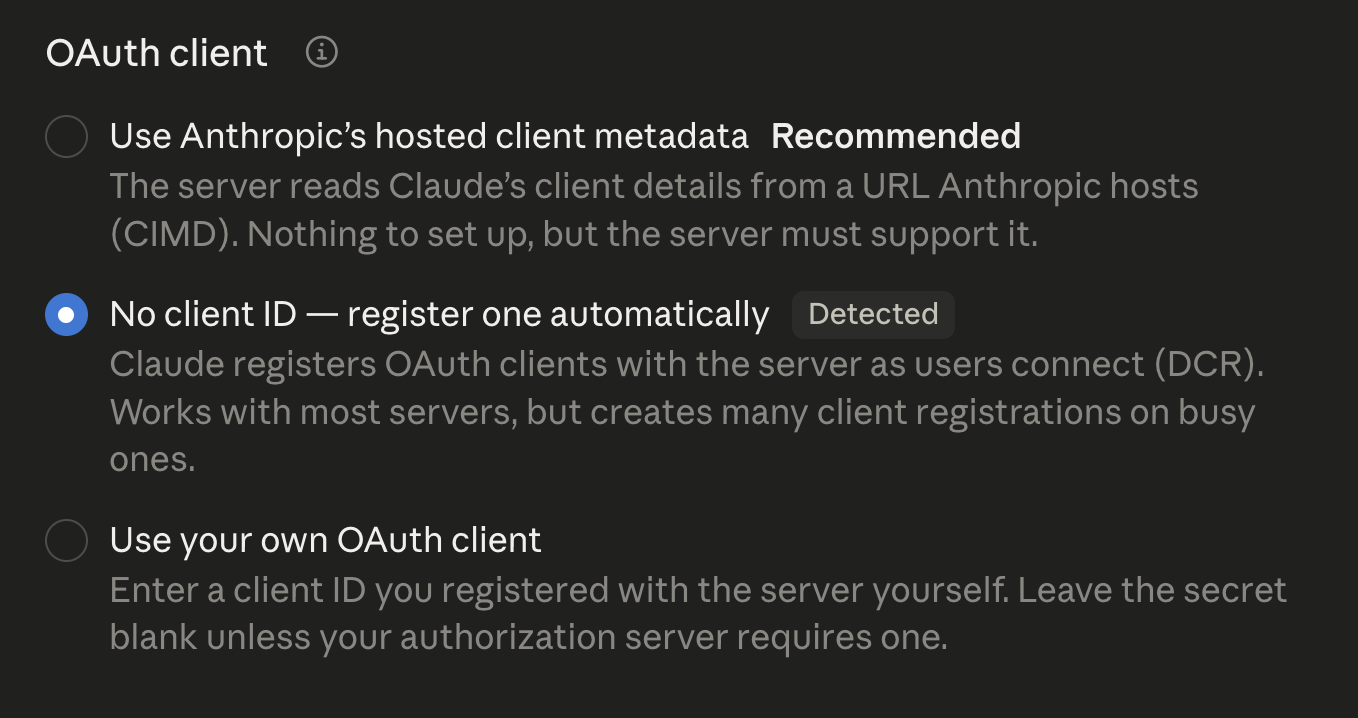Click the Recommended label
1358x718 pixels.
[896, 136]
